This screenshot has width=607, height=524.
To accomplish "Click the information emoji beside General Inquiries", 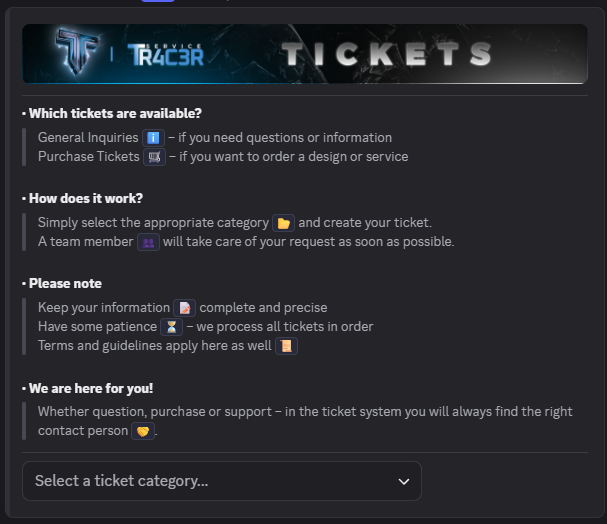I will pyautogui.click(x=153, y=138).
